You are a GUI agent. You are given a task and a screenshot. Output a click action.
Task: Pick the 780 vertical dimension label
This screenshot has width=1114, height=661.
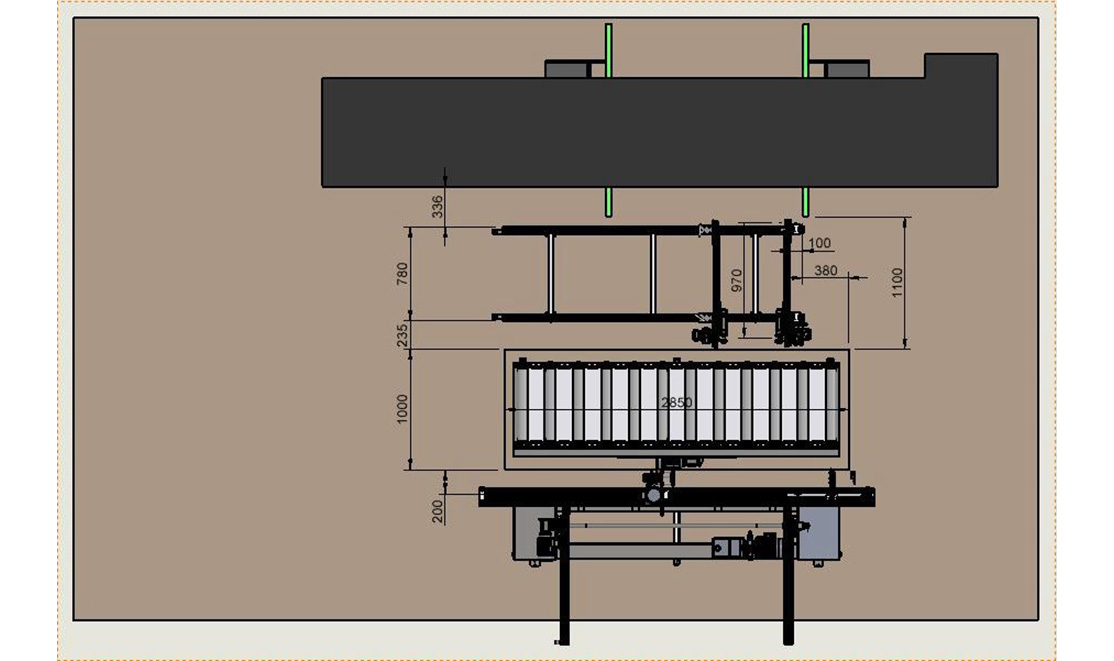click(x=402, y=274)
